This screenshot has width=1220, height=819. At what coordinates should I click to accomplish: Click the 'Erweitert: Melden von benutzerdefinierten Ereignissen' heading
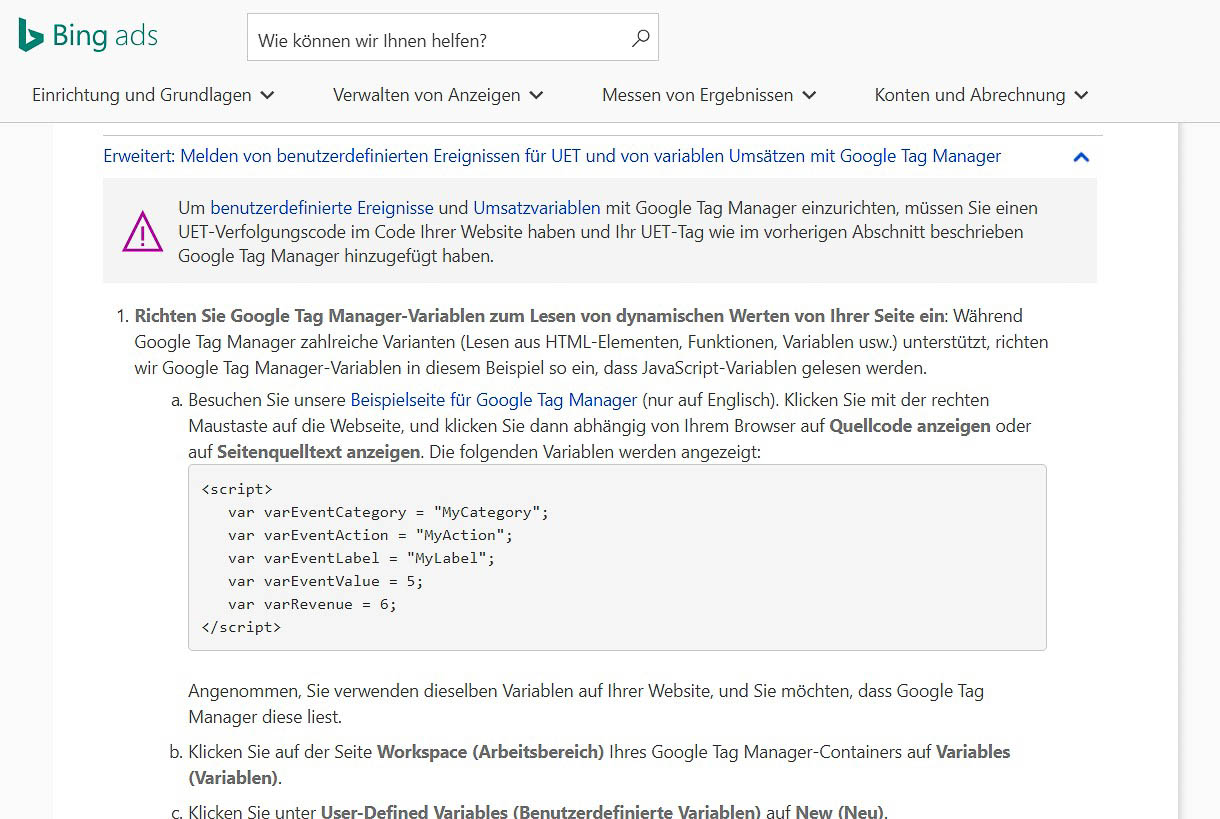(552, 156)
